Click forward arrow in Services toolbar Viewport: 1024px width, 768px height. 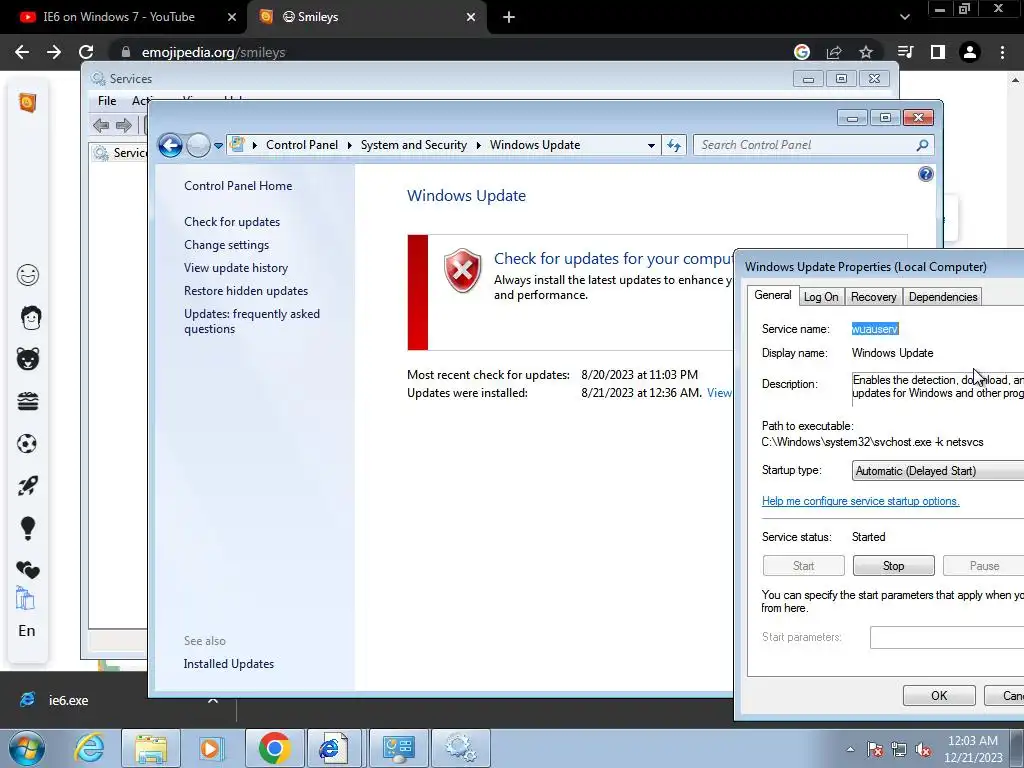click(123, 125)
